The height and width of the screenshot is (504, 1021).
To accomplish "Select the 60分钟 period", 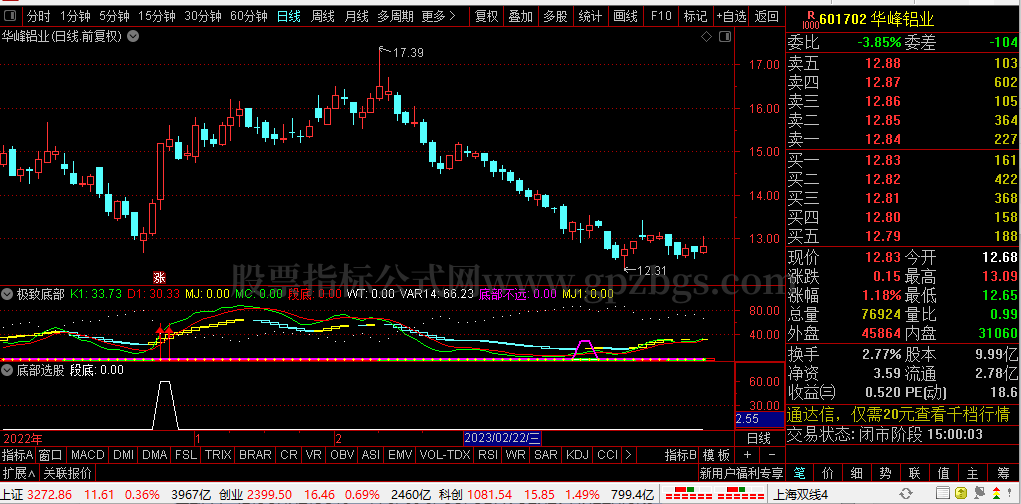I will tap(249, 16).
